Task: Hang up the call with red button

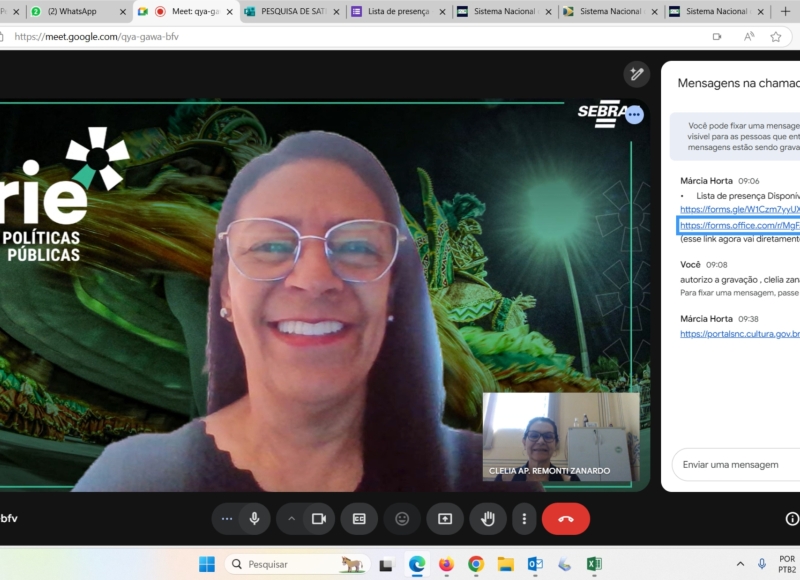Action: pos(565,519)
